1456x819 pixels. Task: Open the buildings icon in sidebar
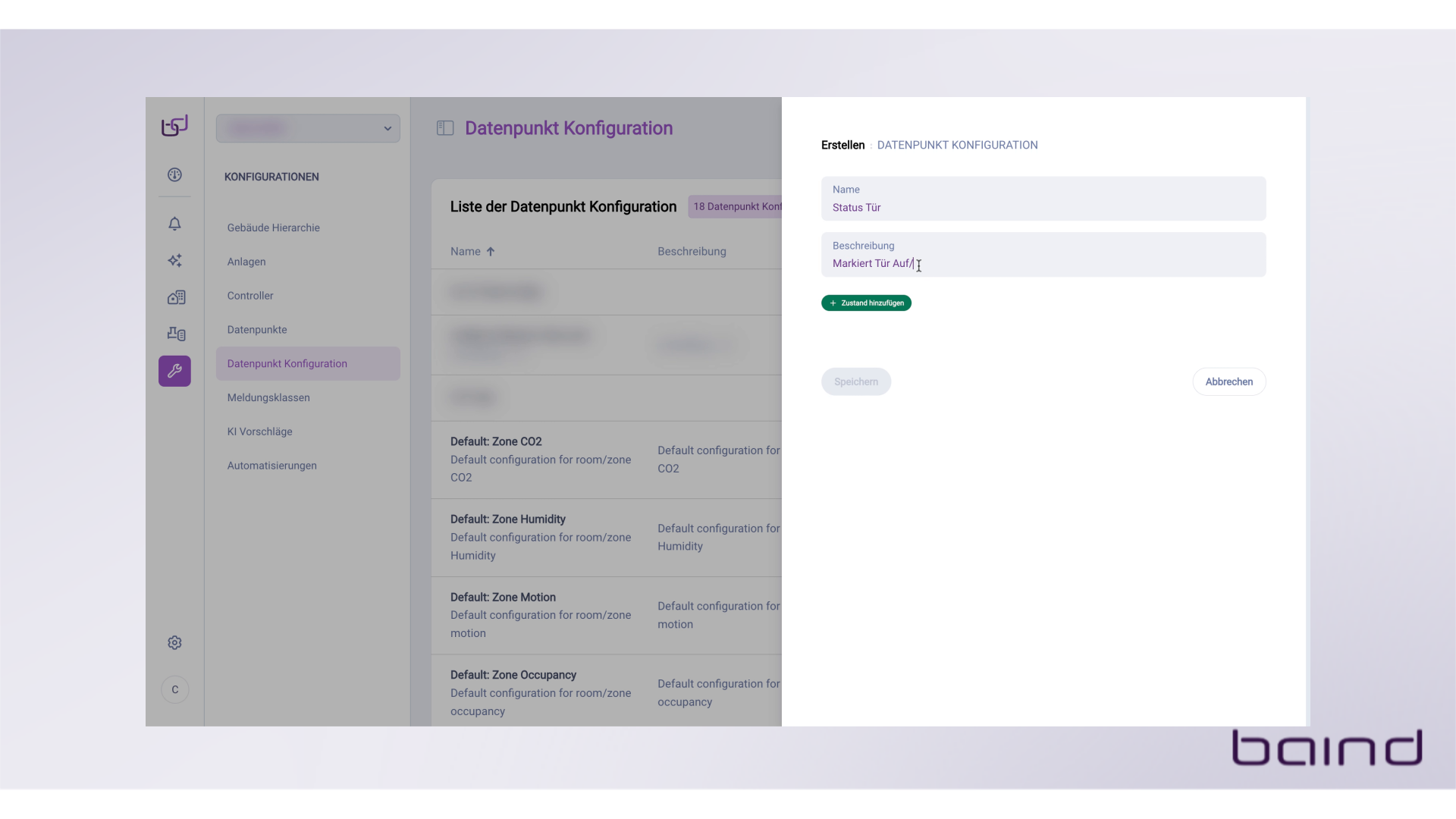pyautogui.click(x=176, y=297)
